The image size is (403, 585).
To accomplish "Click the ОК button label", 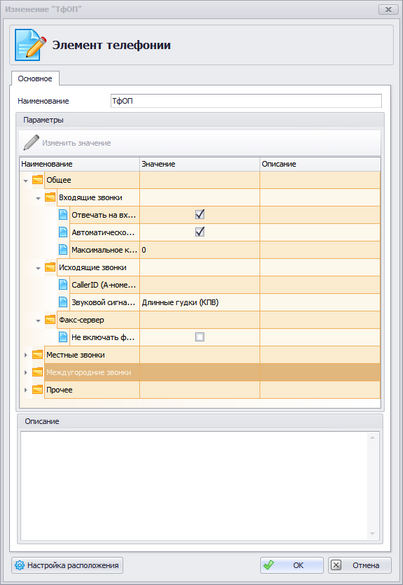I will click(x=298, y=565).
